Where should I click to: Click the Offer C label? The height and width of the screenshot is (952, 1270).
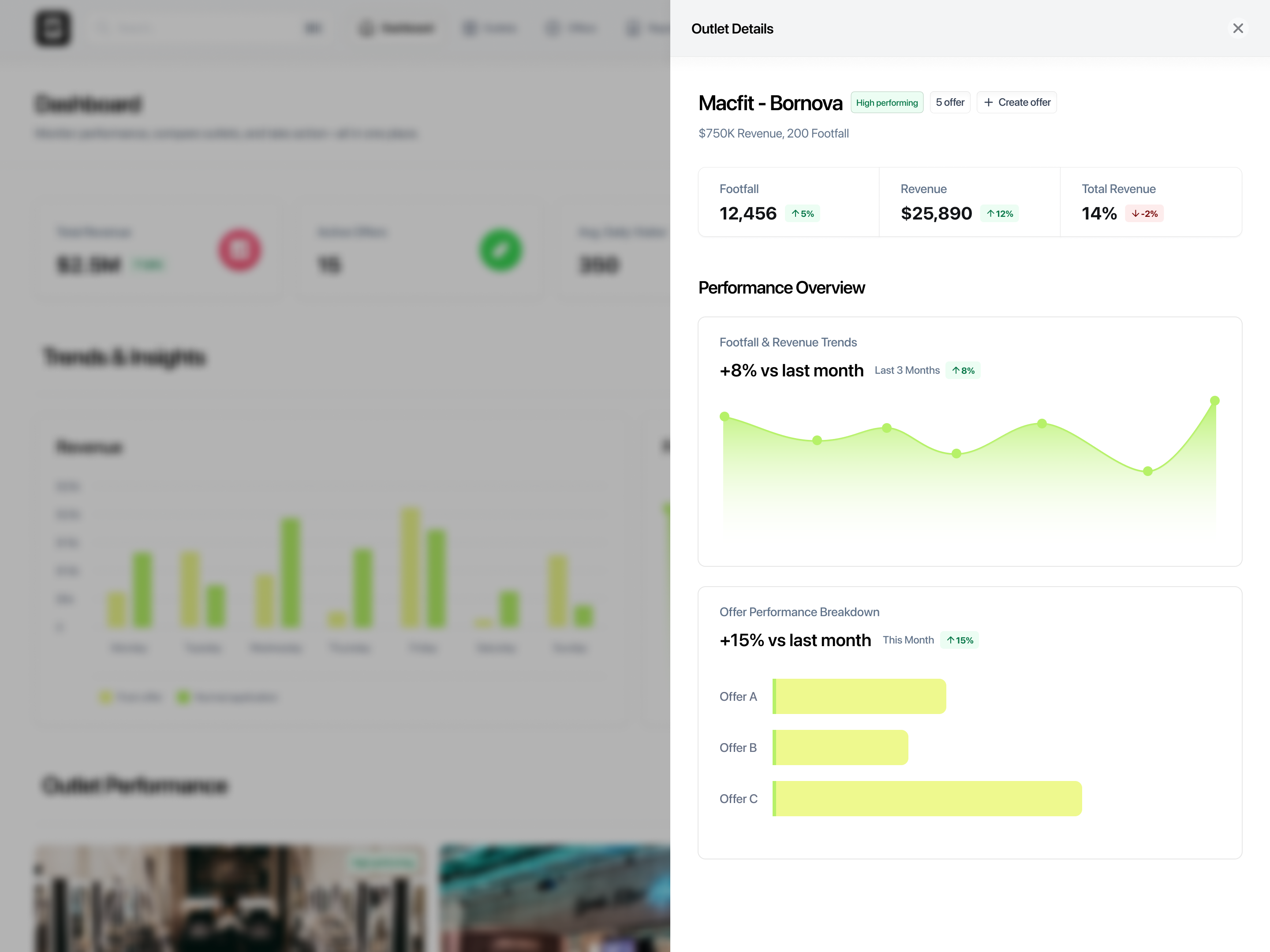(x=738, y=799)
